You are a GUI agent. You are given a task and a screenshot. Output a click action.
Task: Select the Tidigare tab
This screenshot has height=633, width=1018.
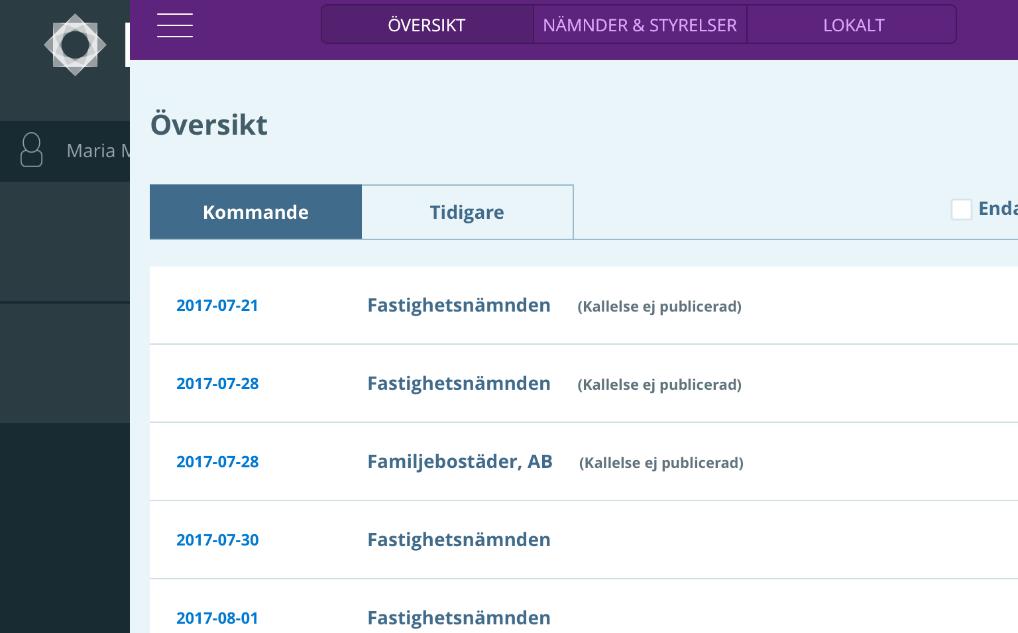[x=467, y=212]
